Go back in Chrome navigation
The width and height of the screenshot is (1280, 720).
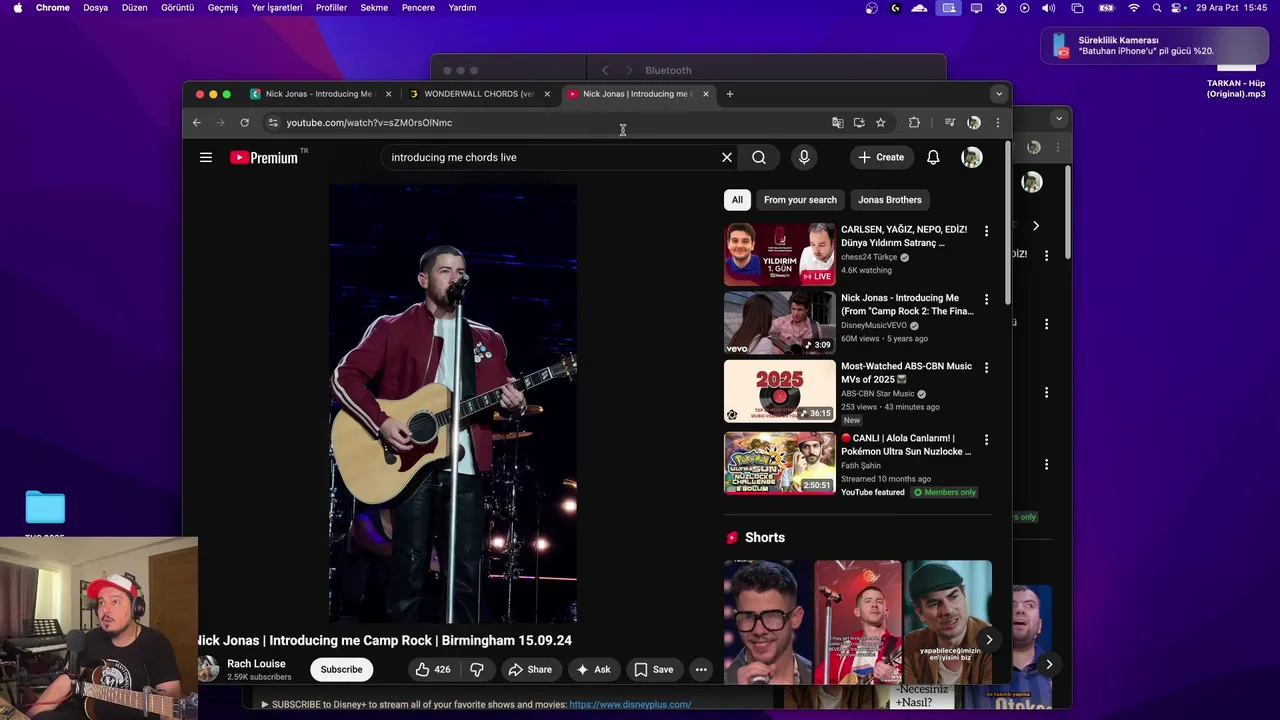197,122
